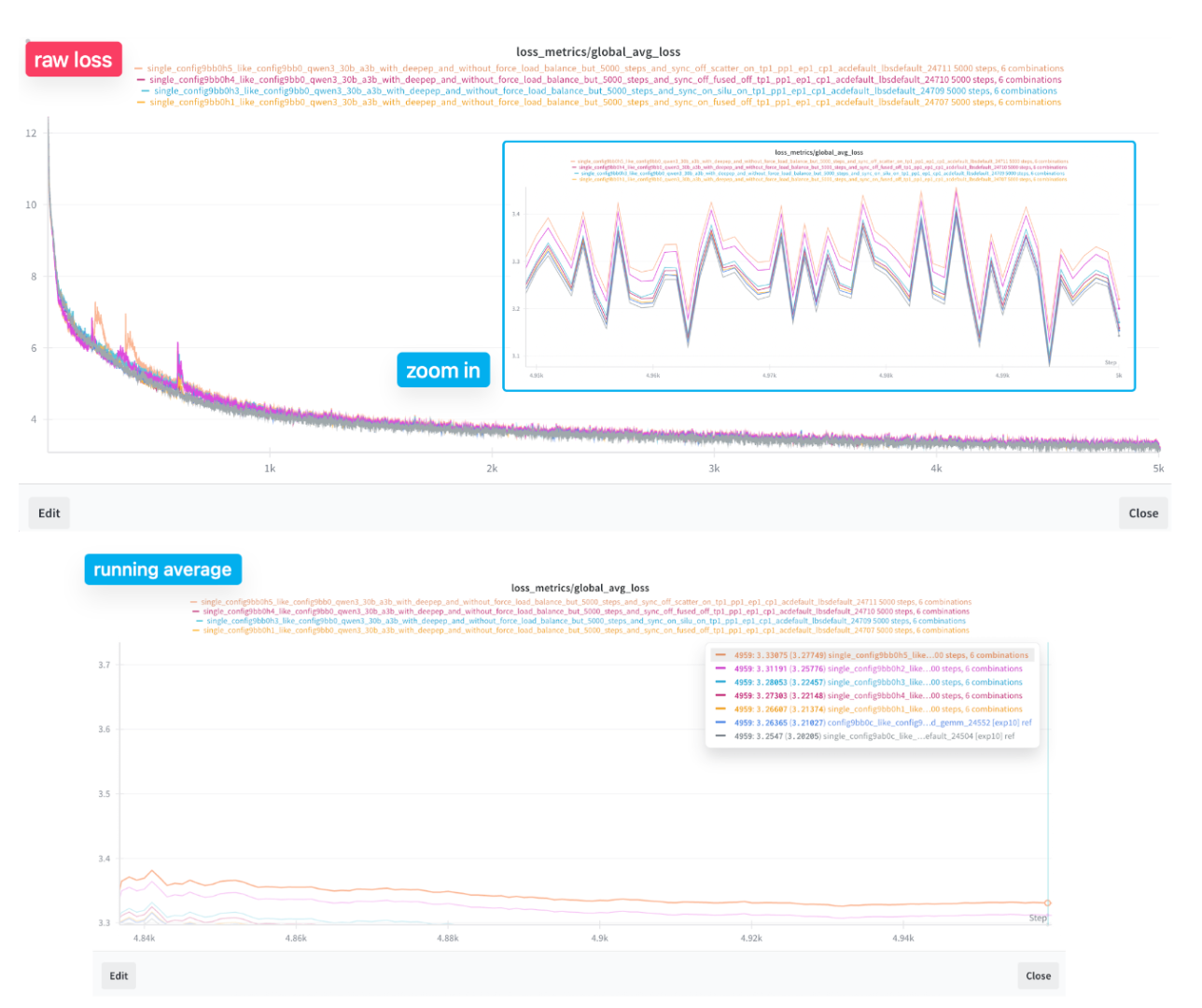
Task: Click highlighted config9bb0h5 row in hover tooltip
Action: point(872,655)
